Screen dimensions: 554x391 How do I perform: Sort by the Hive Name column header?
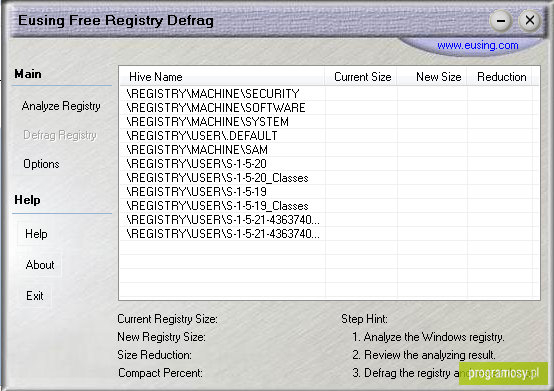(222, 77)
